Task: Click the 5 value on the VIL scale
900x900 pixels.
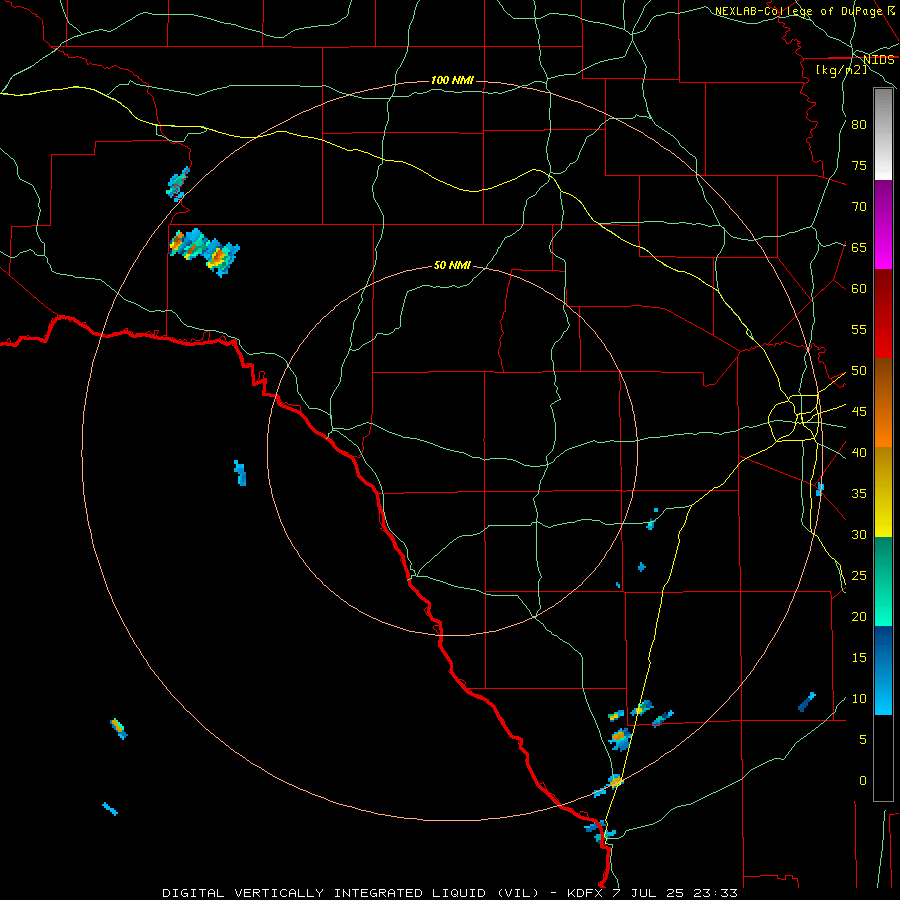Action: [863, 739]
